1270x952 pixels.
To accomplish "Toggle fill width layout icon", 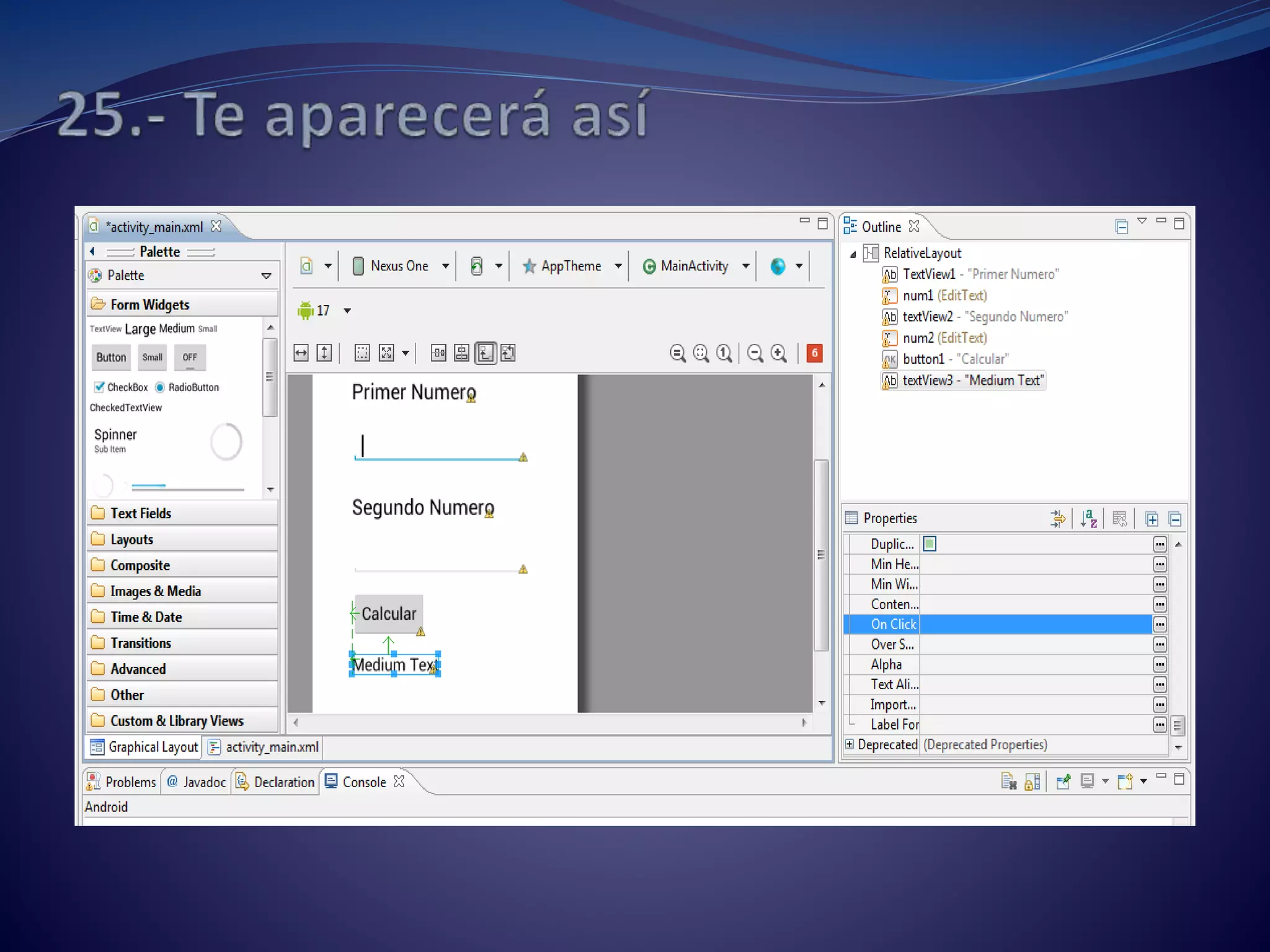I will click(x=301, y=353).
